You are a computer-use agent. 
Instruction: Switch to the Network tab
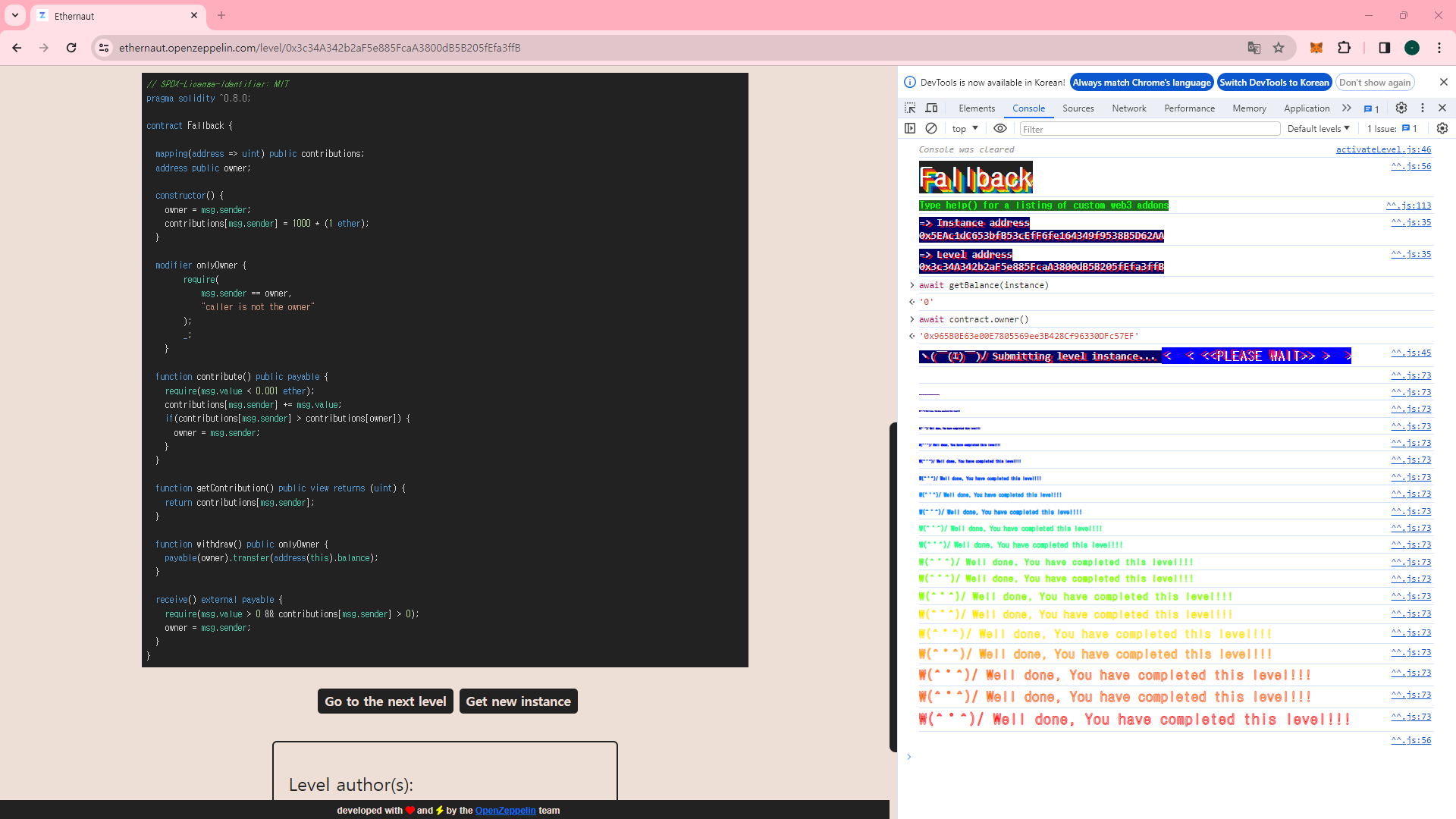pyautogui.click(x=1129, y=108)
